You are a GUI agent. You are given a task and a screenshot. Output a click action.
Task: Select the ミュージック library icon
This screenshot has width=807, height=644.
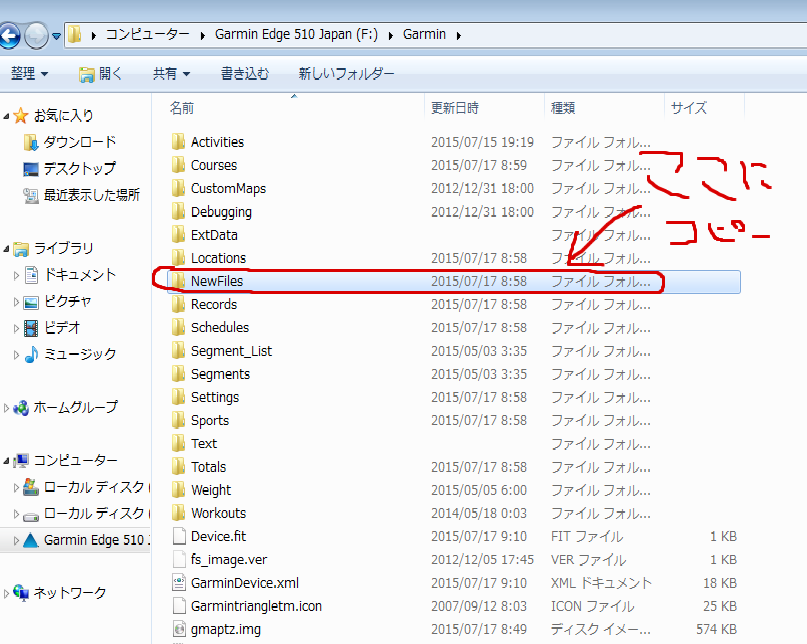coord(31,354)
